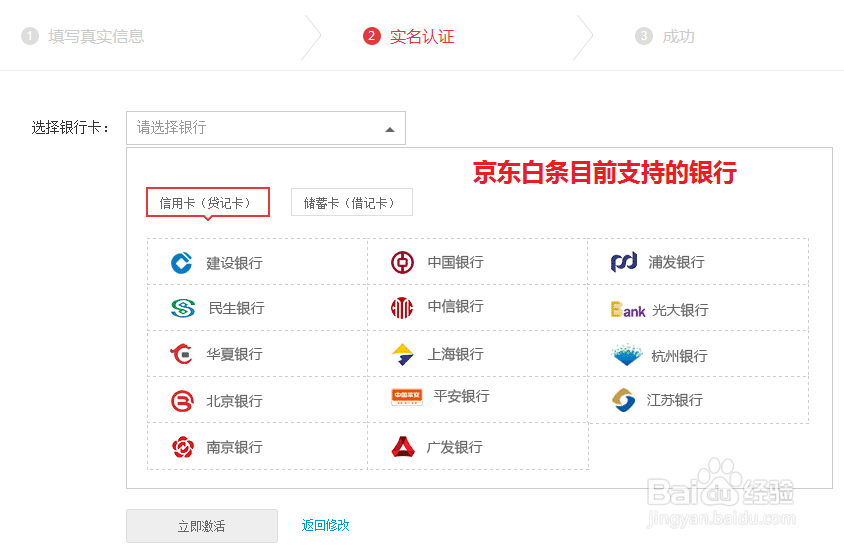844x548 pixels.
Task: Click the CITIC Bank logo icon
Action: [x=402, y=308]
